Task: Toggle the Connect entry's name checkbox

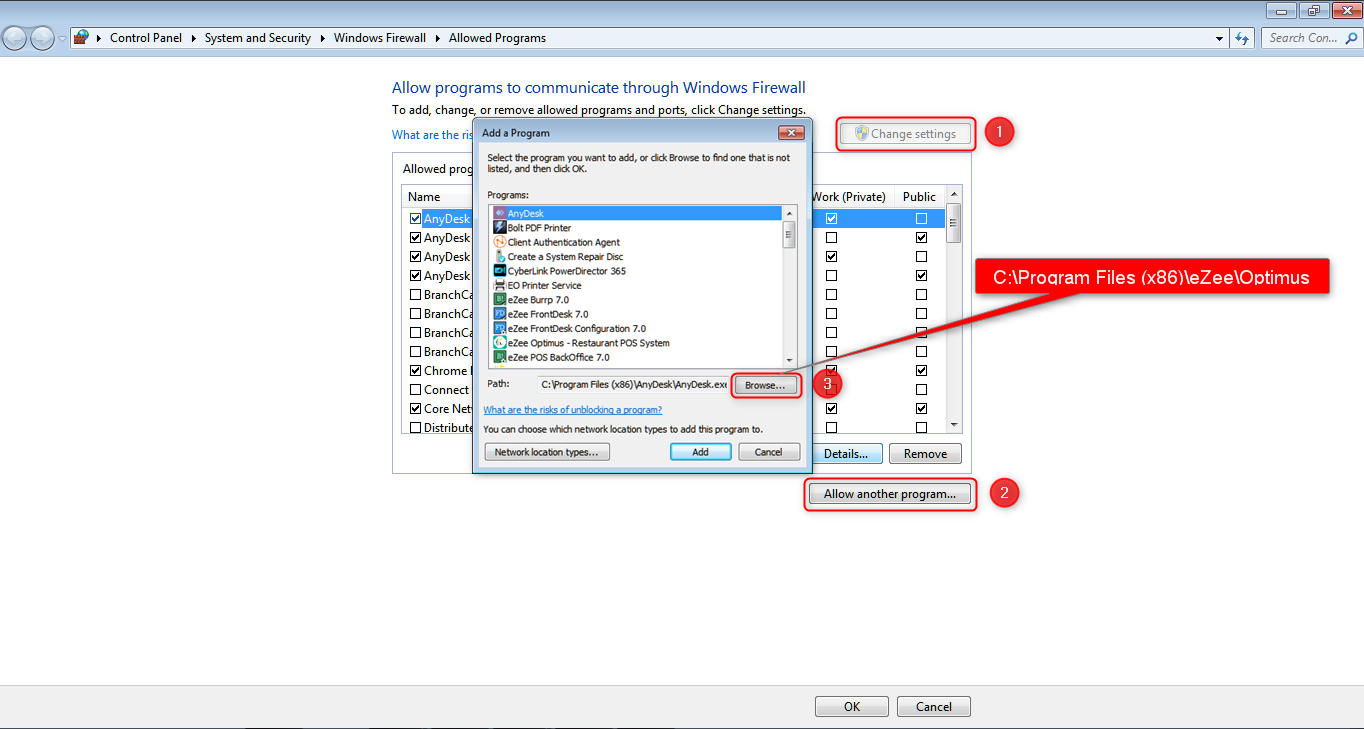Action: tap(415, 390)
